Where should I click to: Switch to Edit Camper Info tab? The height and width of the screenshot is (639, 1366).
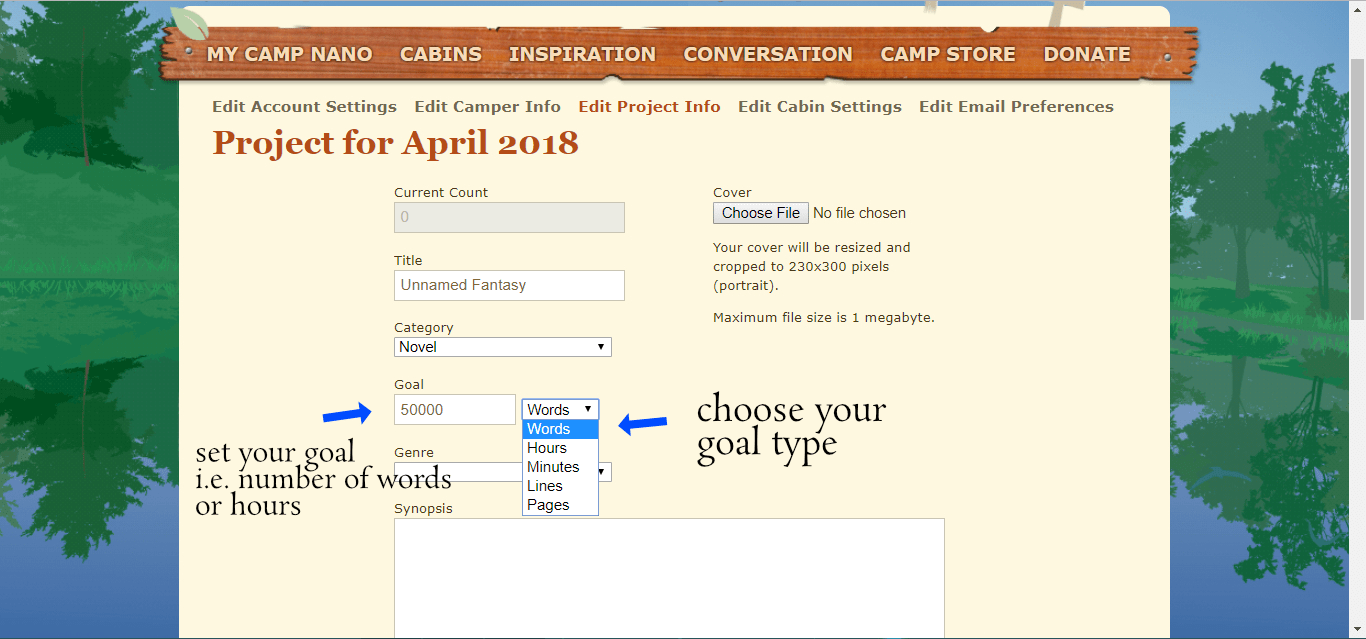[x=488, y=106]
